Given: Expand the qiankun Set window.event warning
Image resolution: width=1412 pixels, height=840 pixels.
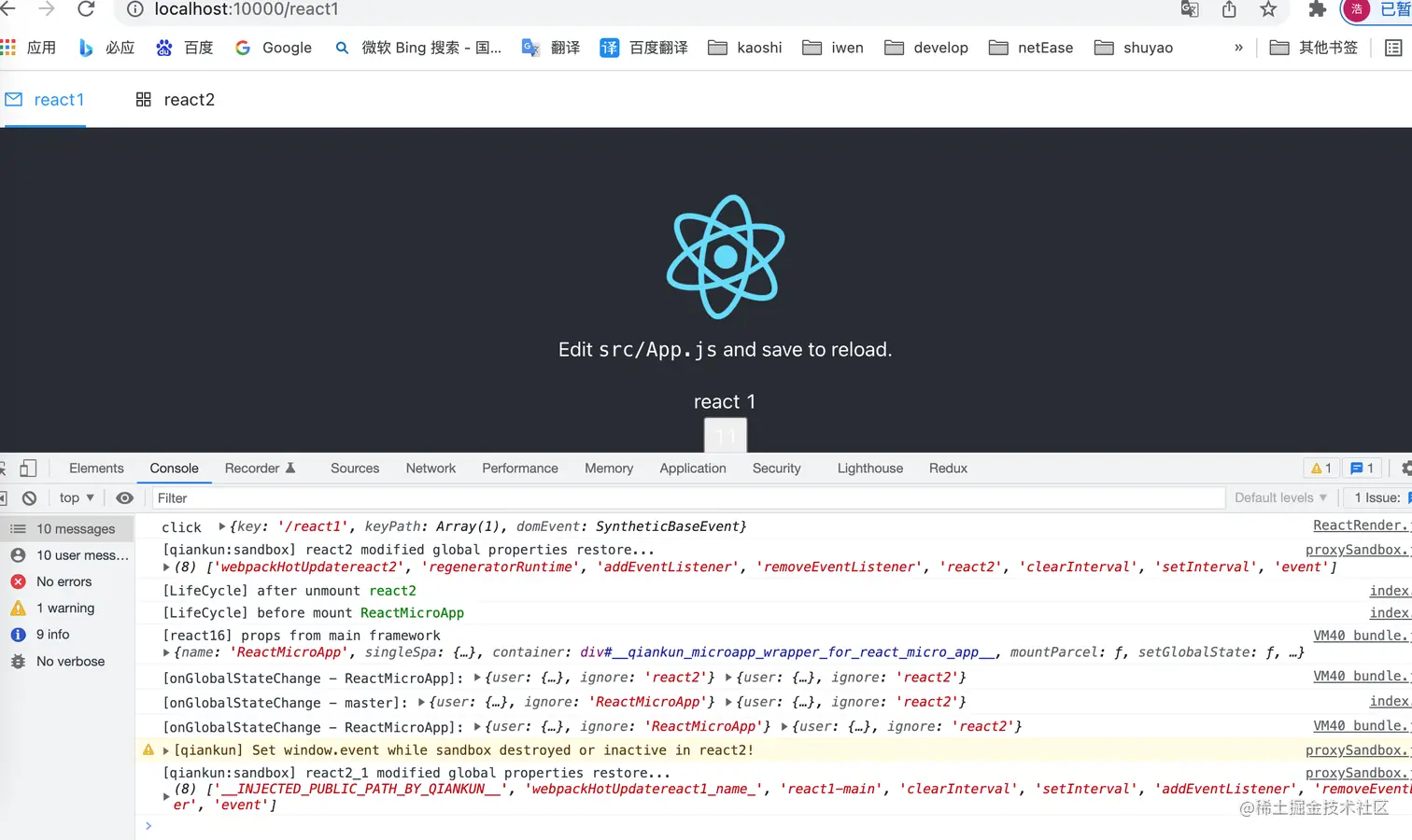Looking at the screenshot, I should pos(166,750).
